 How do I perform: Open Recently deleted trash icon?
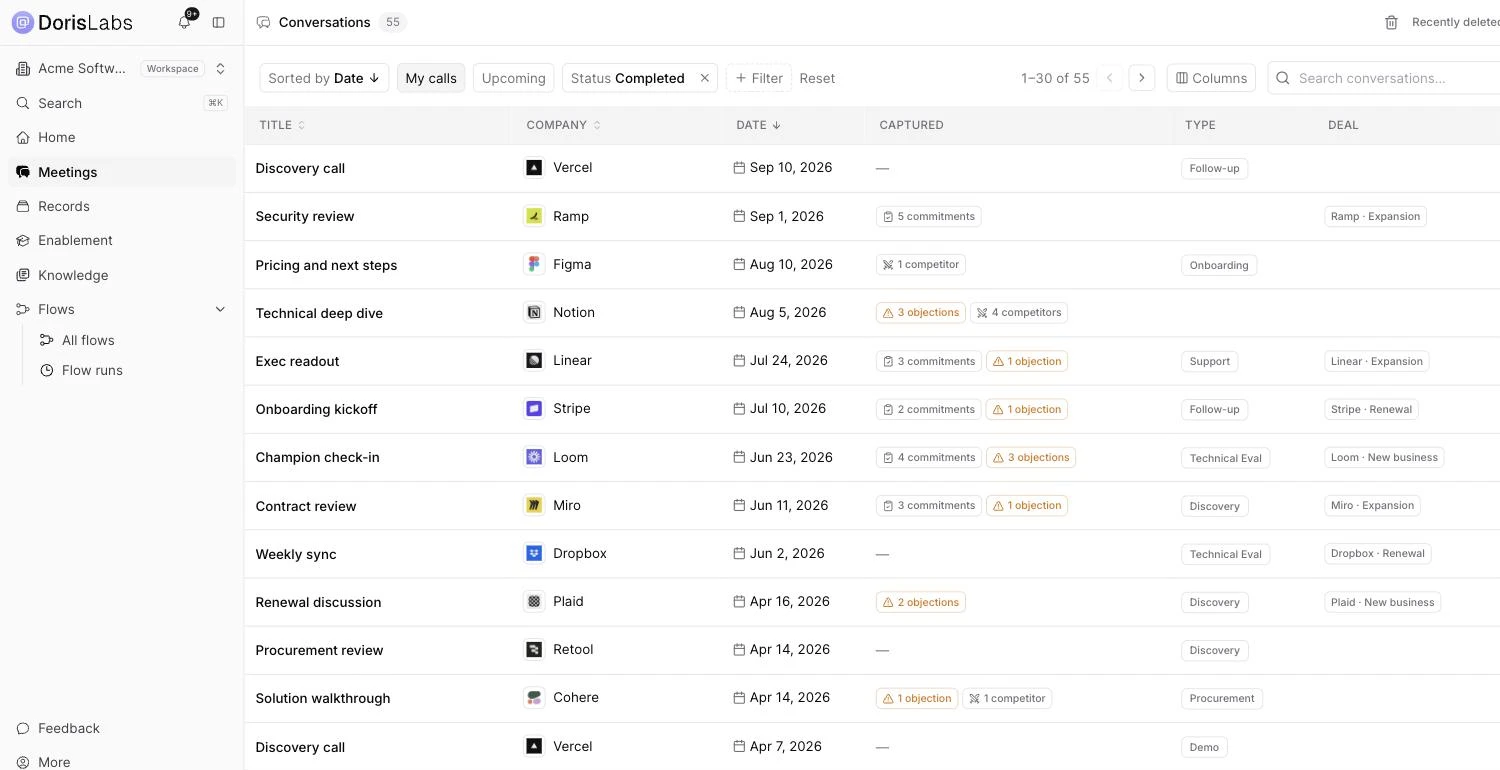tap(1391, 22)
